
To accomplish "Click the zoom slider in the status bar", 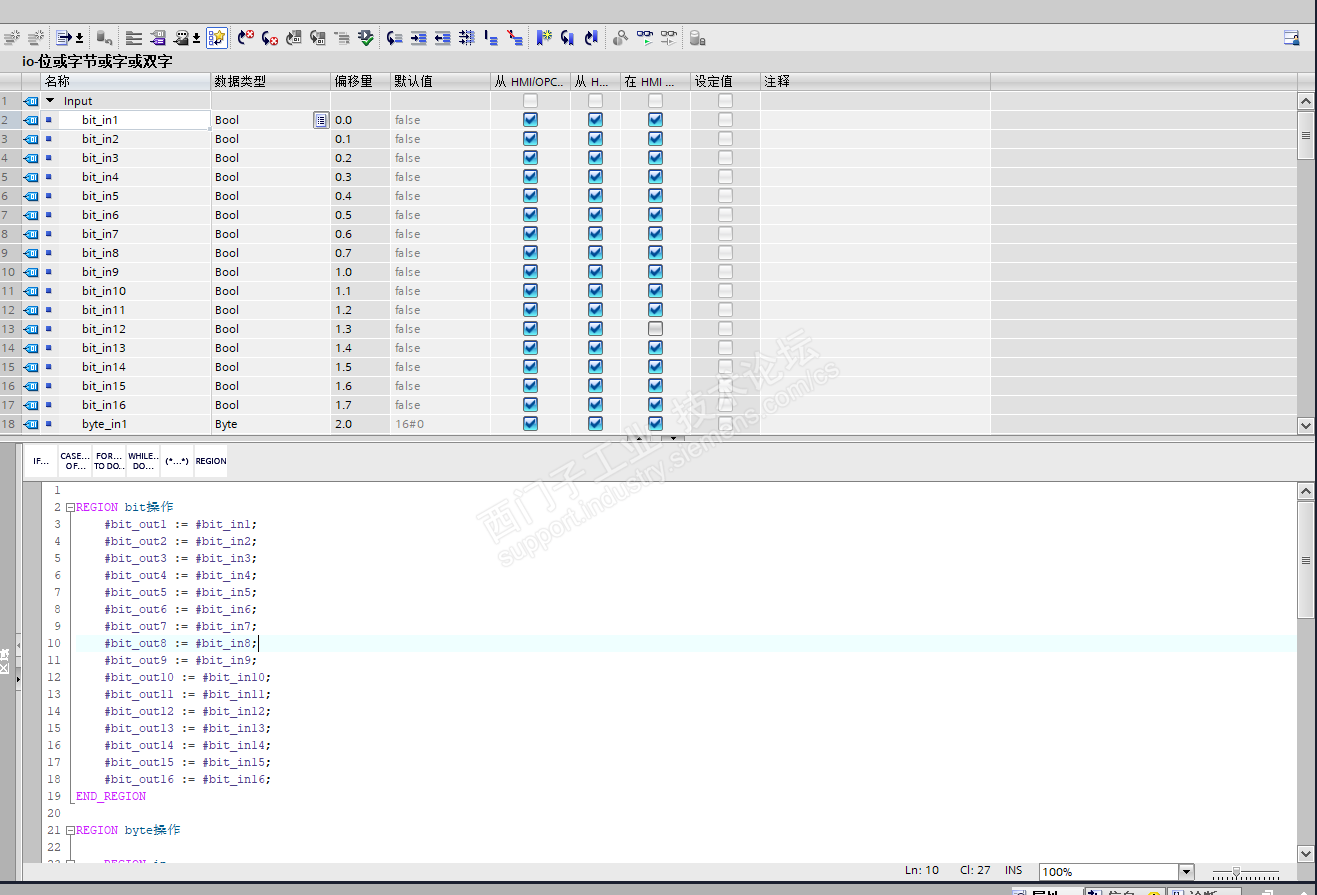I will tap(1237, 872).
